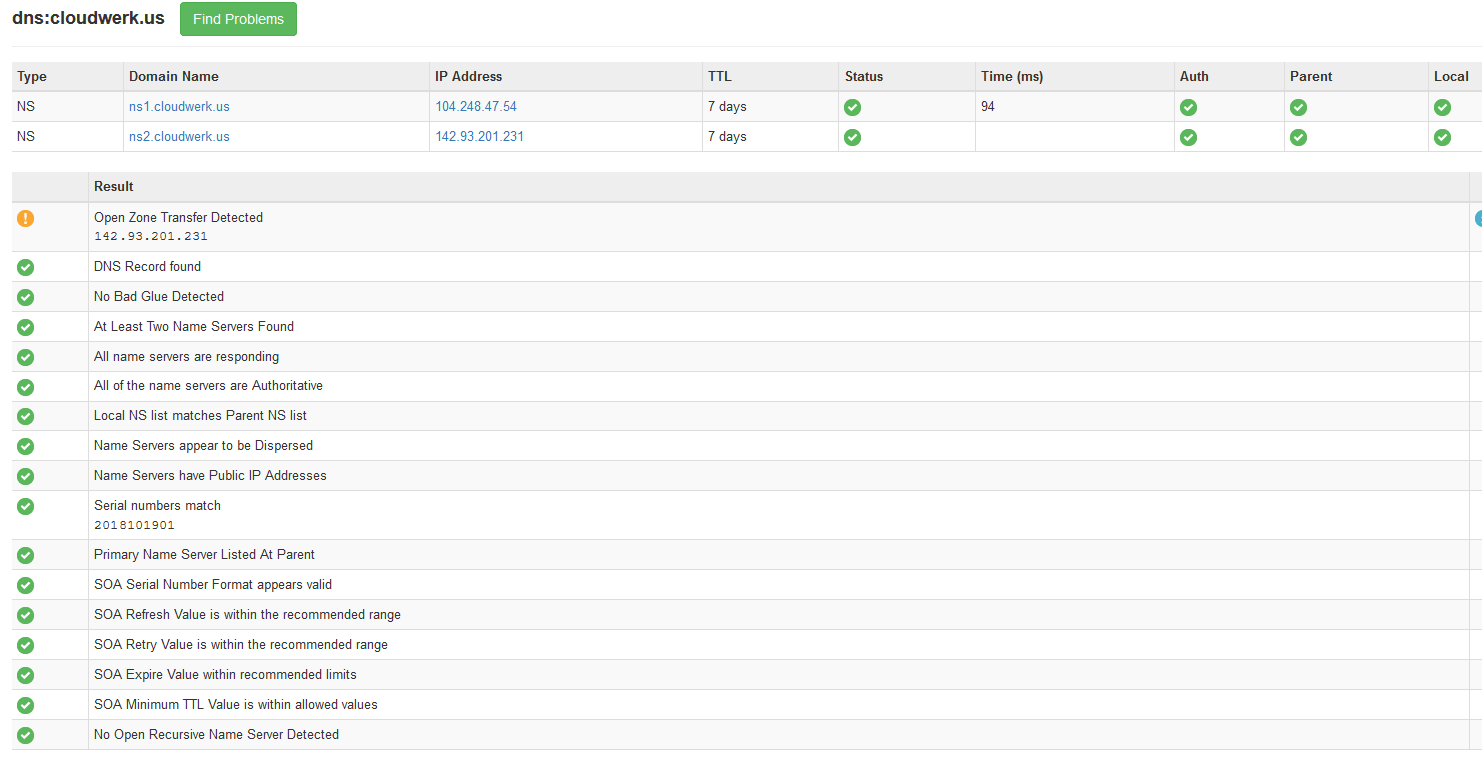Click check icon for name servers are Authoritative
This screenshot has height=764, width=1482.
pos(26,387)
